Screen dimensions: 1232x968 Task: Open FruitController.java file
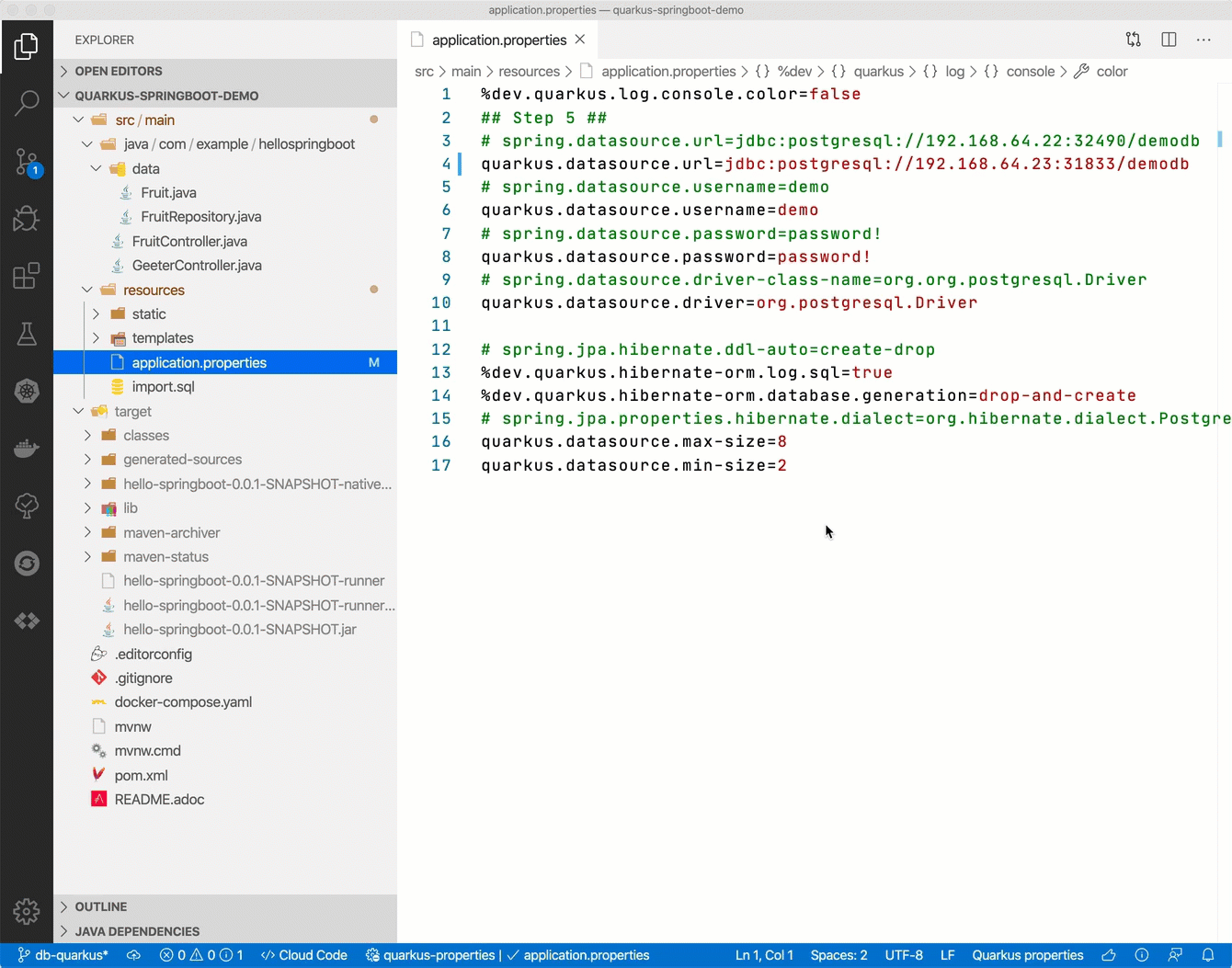click(225, 241)
